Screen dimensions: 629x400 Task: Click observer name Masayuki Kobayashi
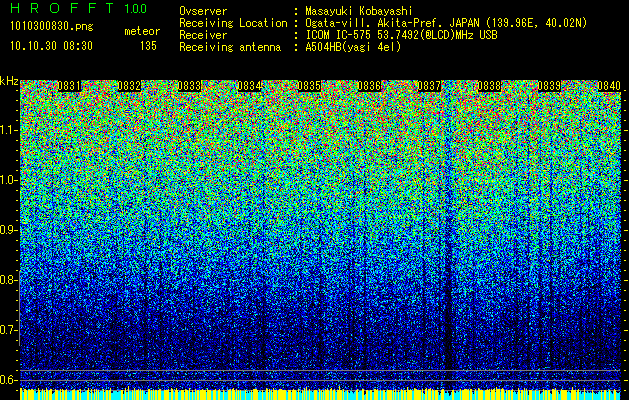point(359,11)
